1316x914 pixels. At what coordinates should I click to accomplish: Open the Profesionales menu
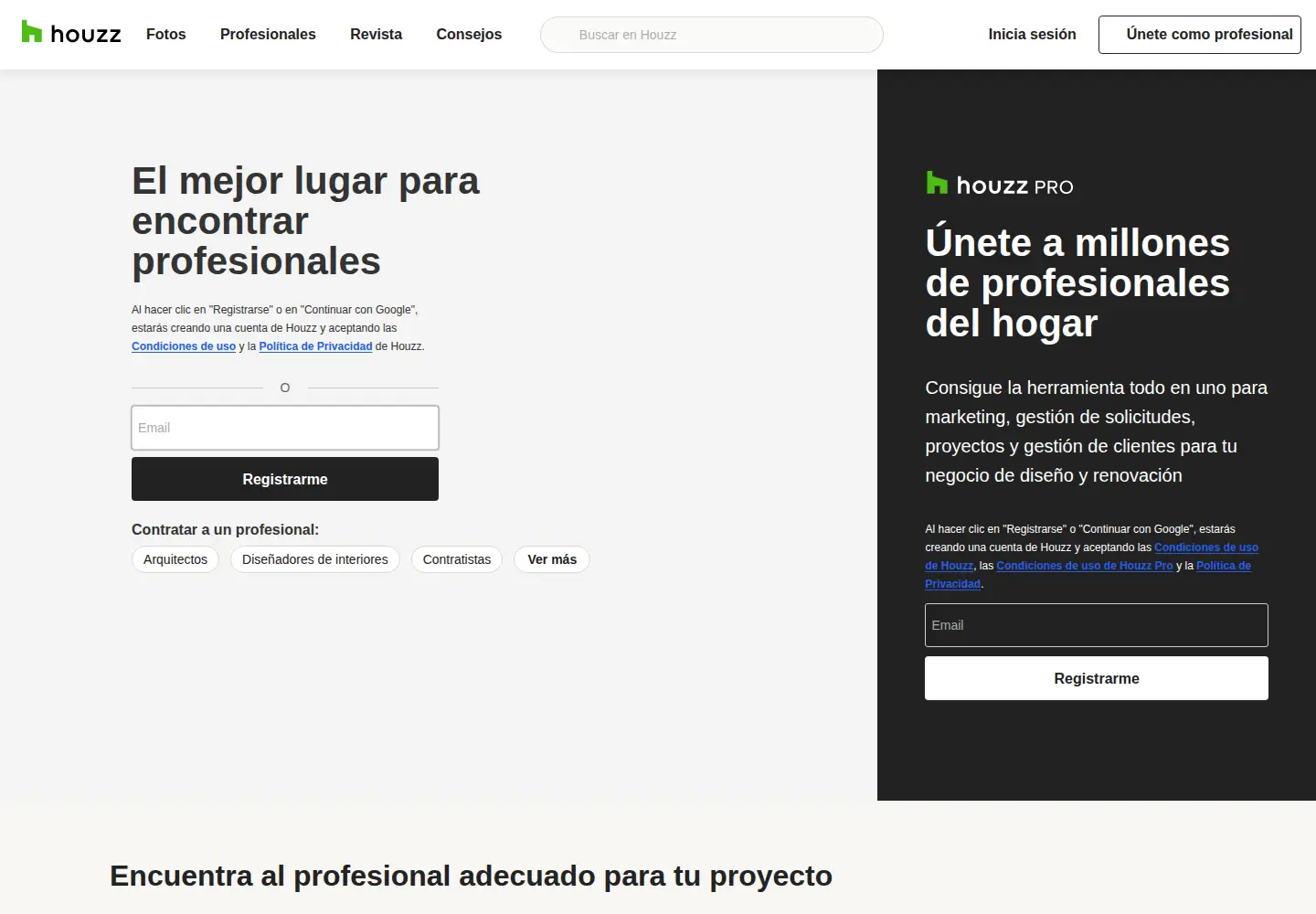[x=268, y=34]
